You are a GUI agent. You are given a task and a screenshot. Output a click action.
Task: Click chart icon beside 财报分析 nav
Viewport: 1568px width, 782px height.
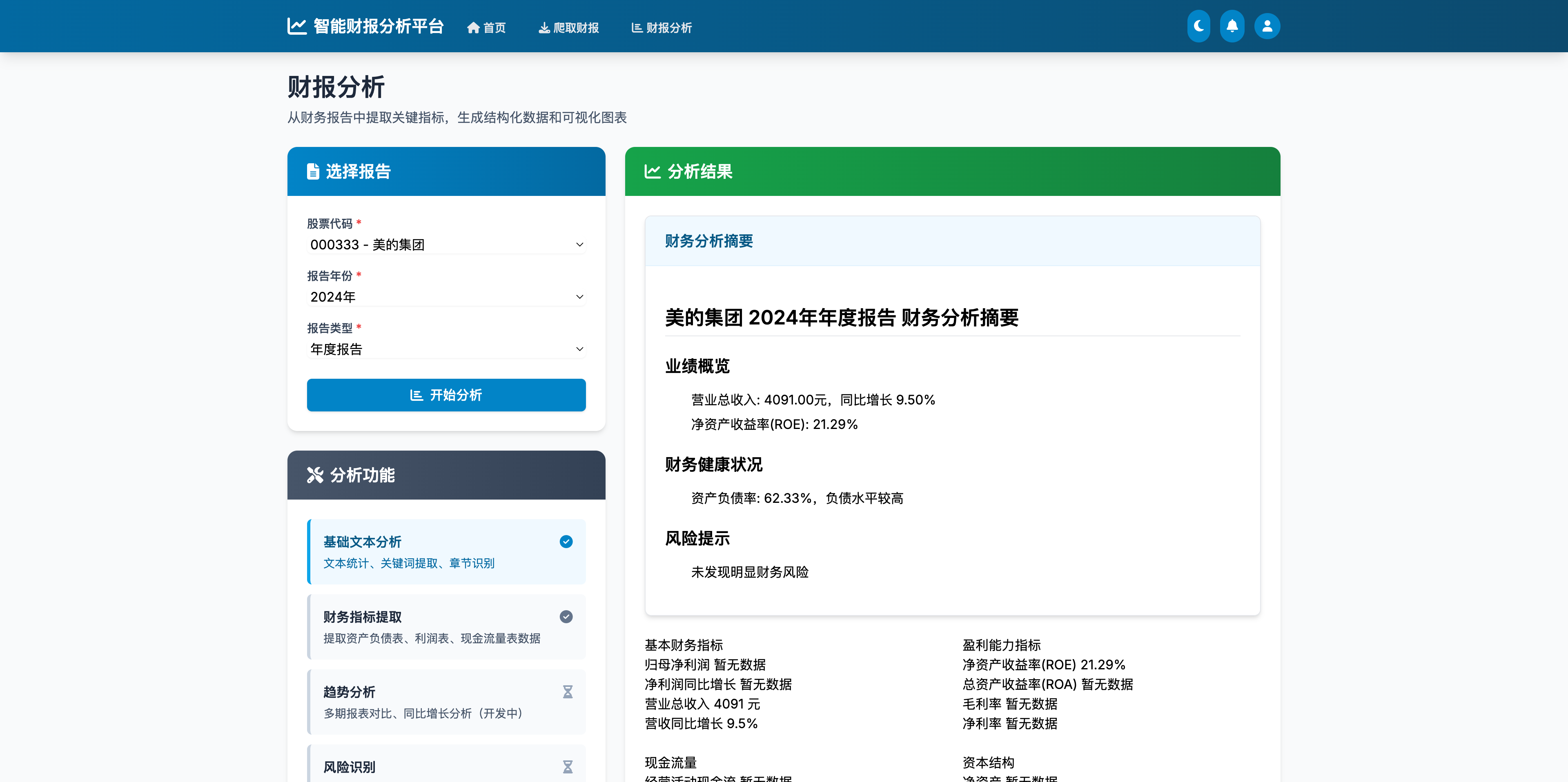[637, 28]
